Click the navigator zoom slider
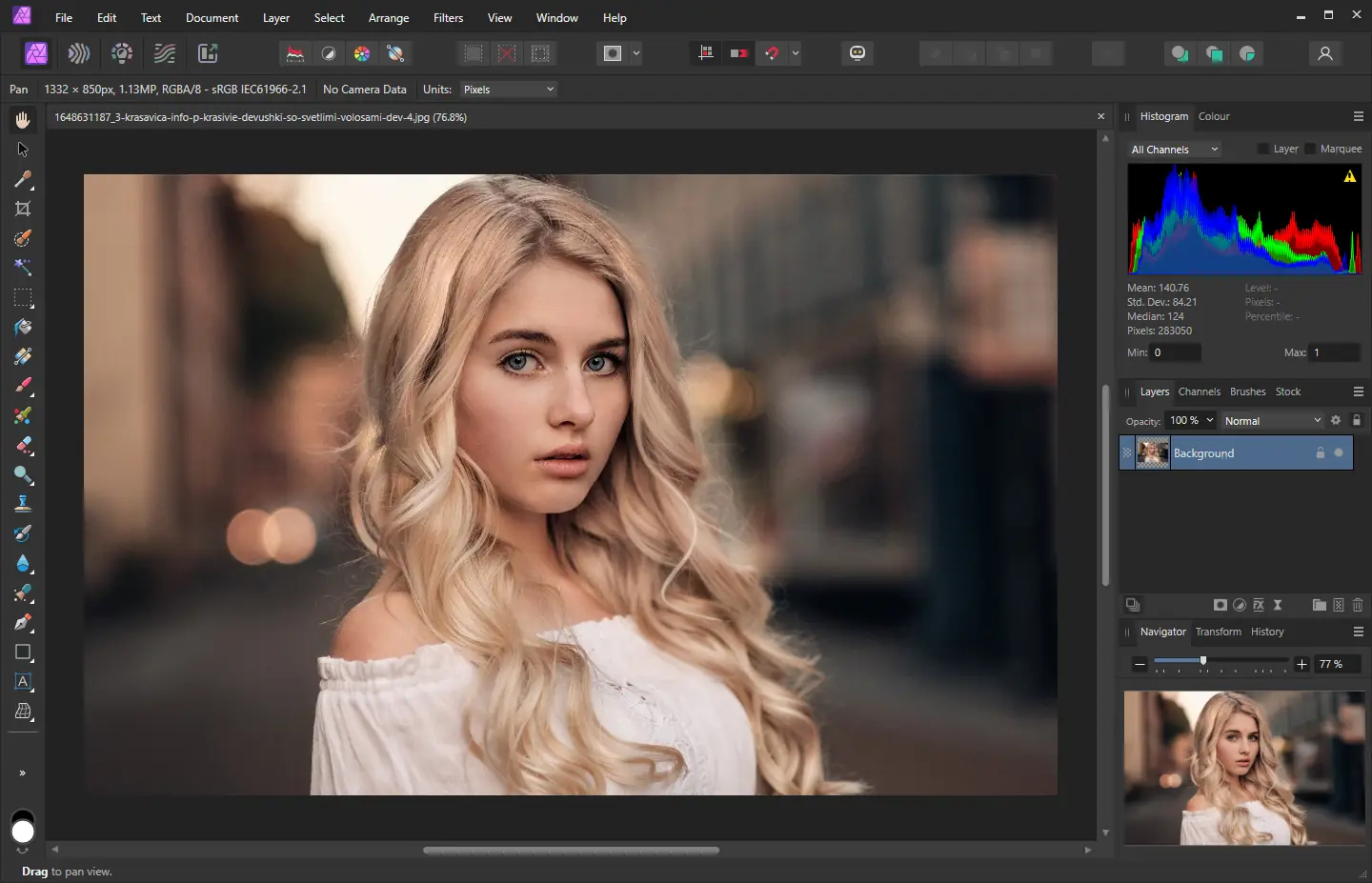This screenshot has width=1372, height=883. tap(1203, 661)
